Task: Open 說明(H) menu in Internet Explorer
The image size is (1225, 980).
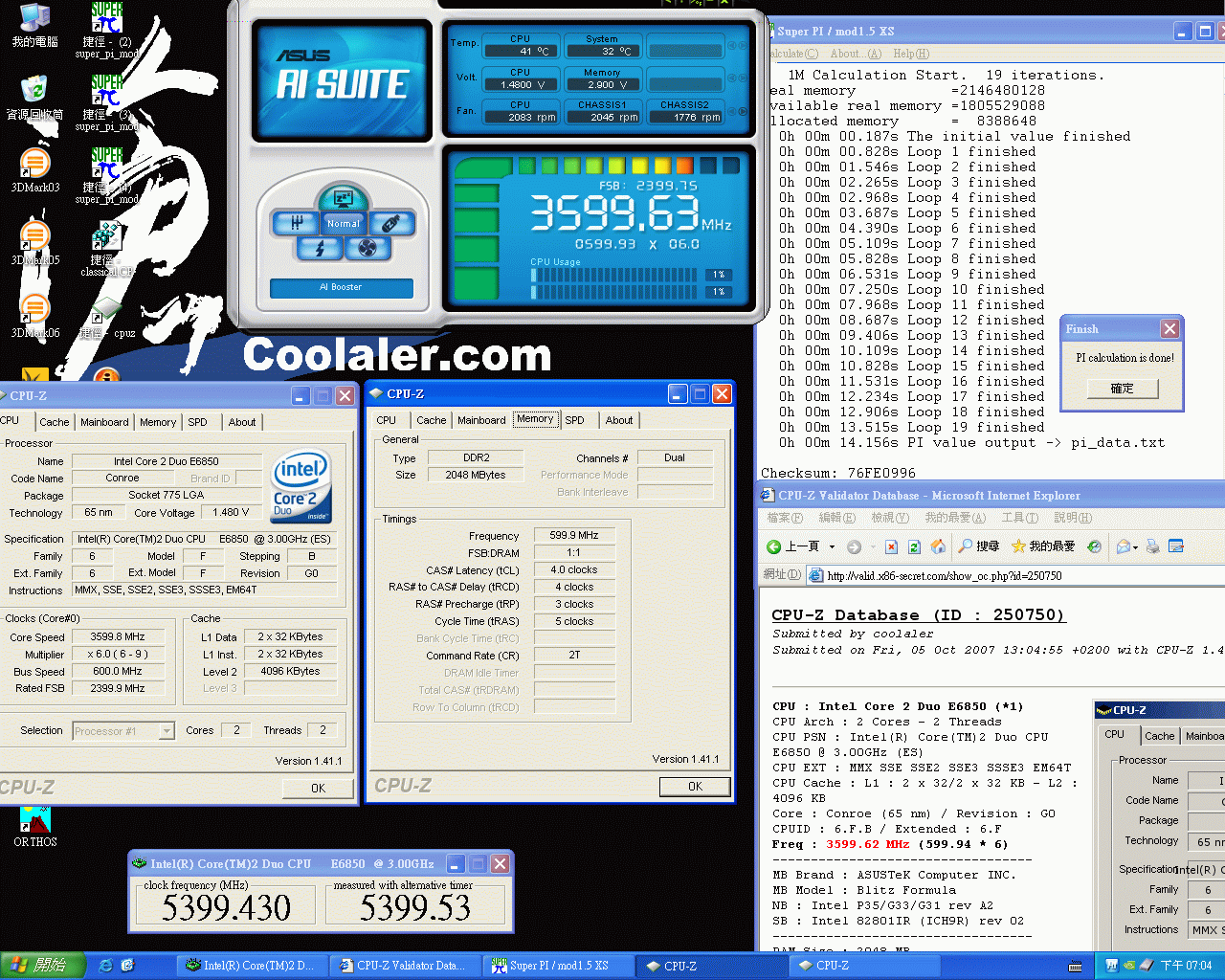Action: tap(1072, 518)
